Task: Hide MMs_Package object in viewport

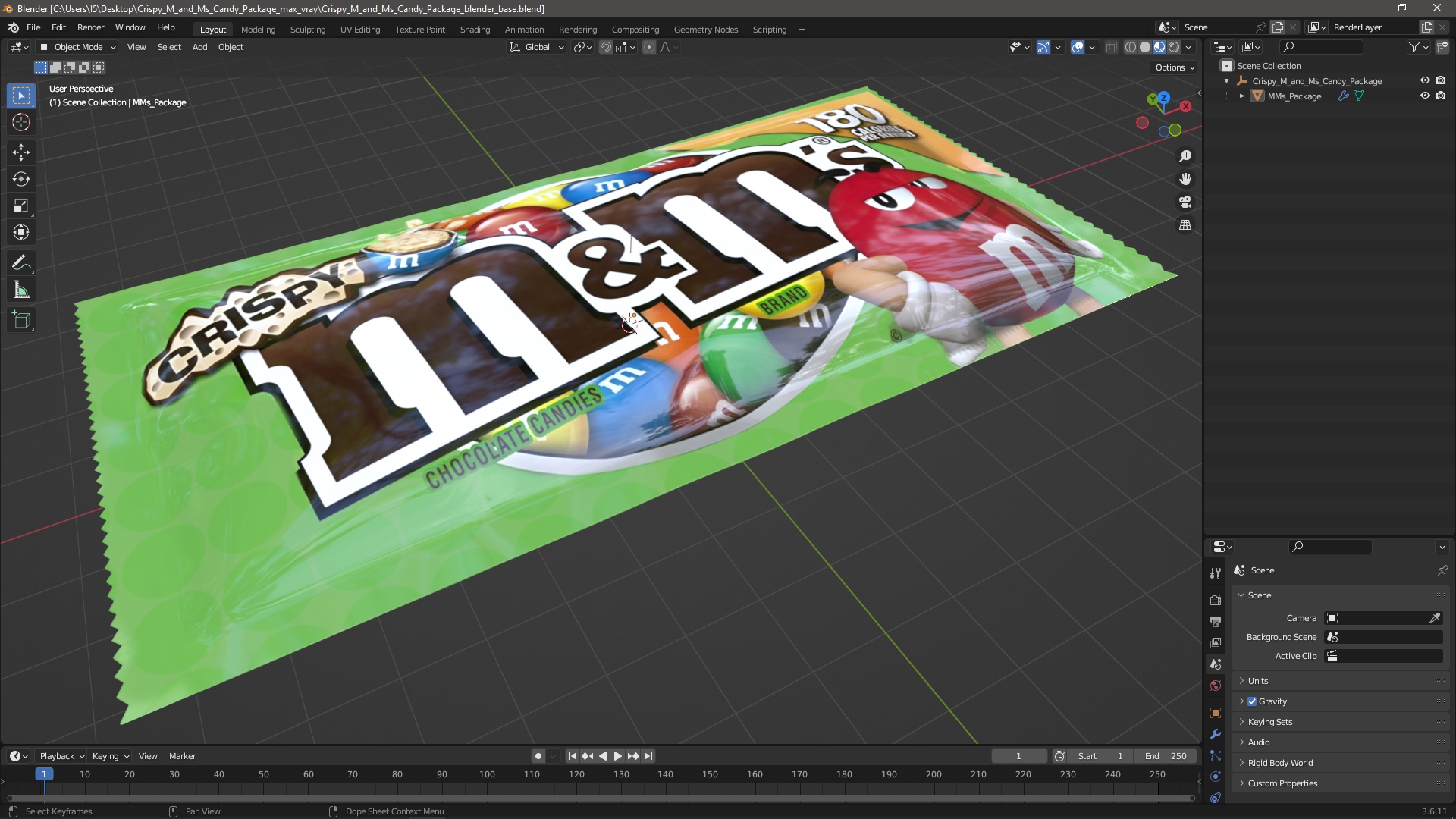Action: tap(1425, 96)
